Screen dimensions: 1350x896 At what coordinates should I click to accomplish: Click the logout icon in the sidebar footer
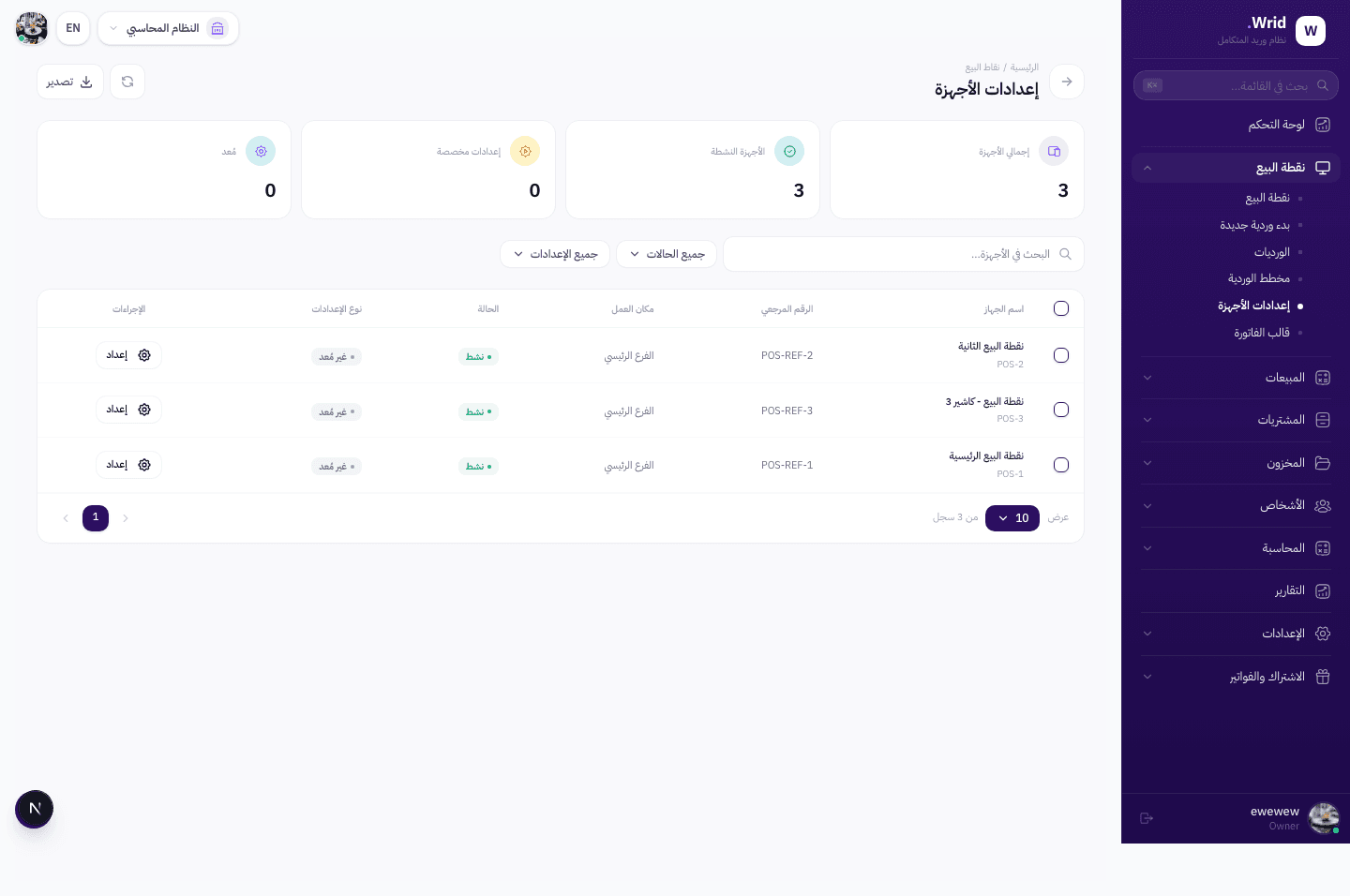(1146, 818)
